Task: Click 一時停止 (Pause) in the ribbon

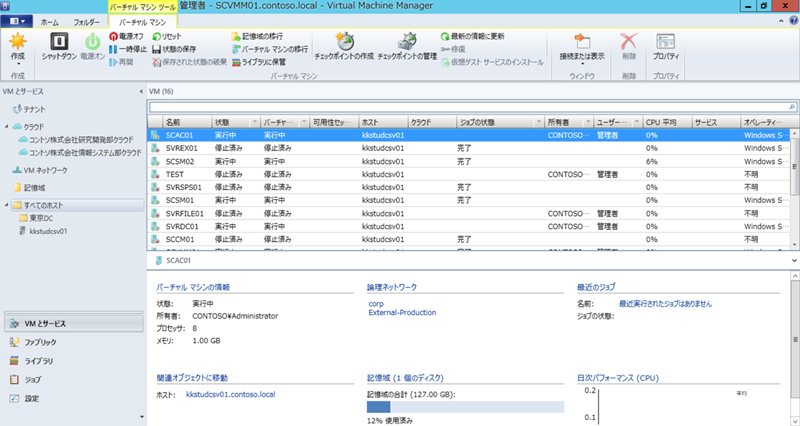Action: point(128,49)
